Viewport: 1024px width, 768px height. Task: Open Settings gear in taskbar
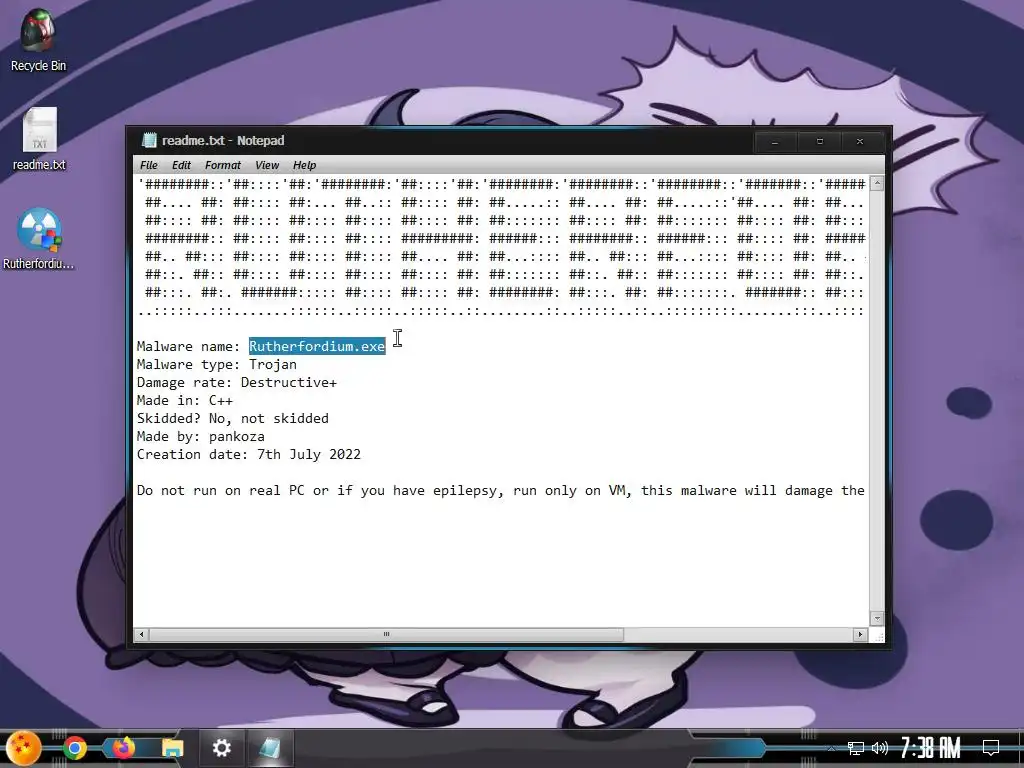point(221,748)
